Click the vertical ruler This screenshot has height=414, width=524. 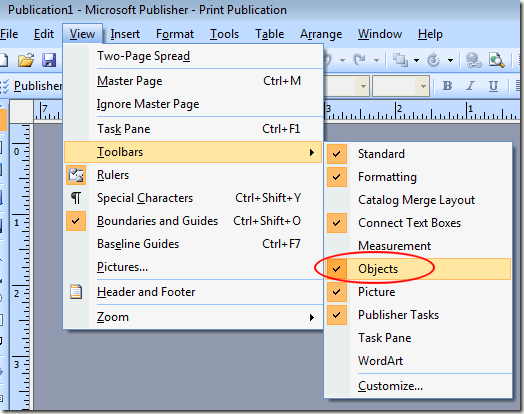(21, 267)
